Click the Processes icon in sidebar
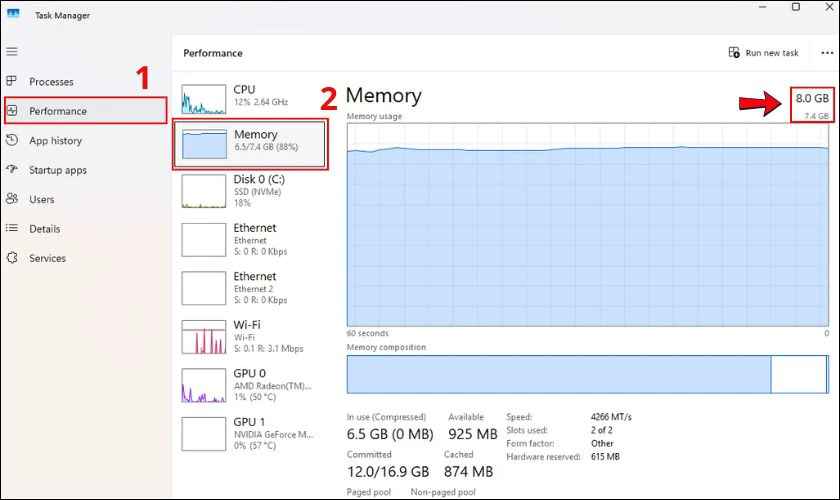840x500 pixels. point(12,81)
